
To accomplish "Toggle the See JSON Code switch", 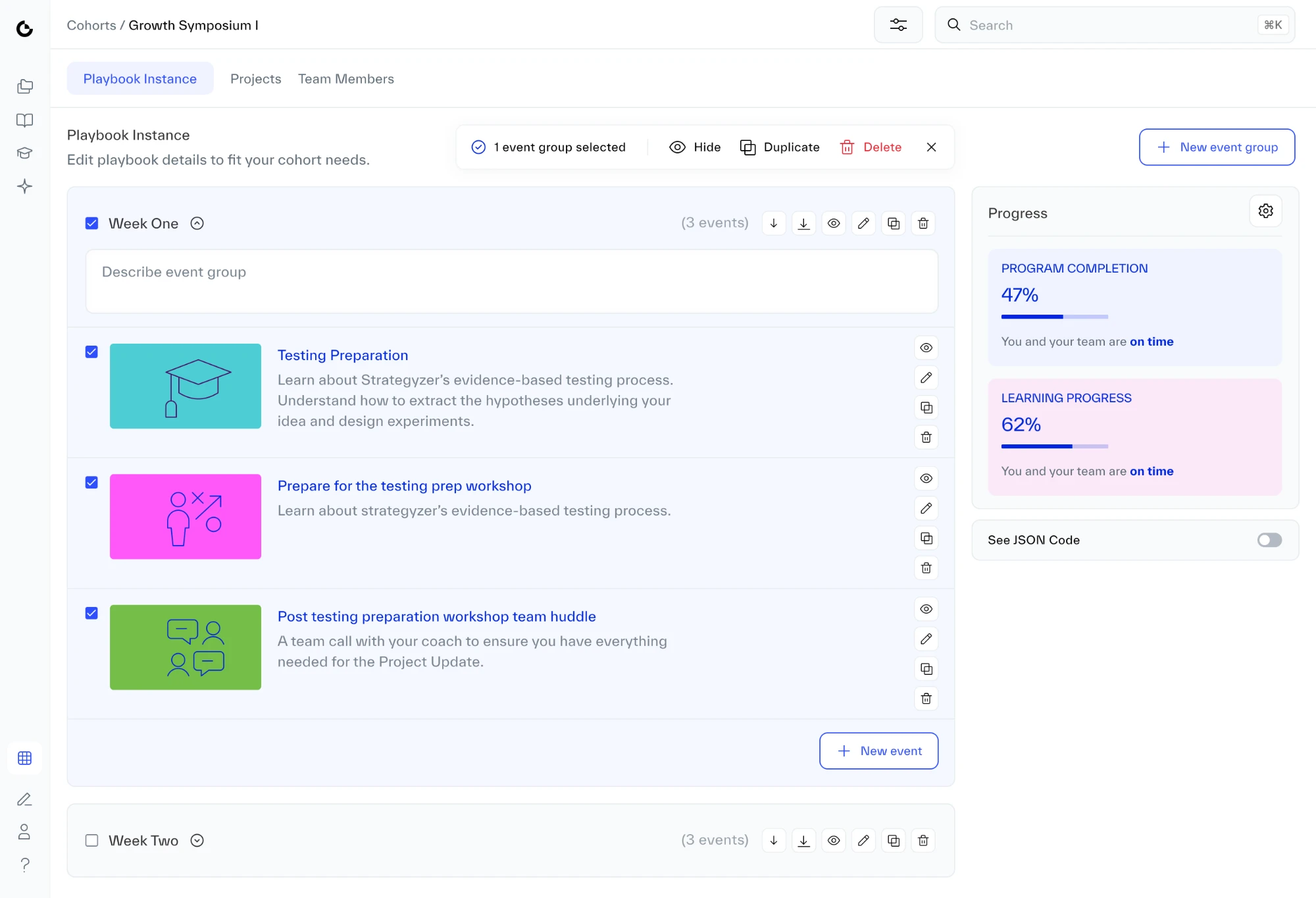I will coord(1269,540).
